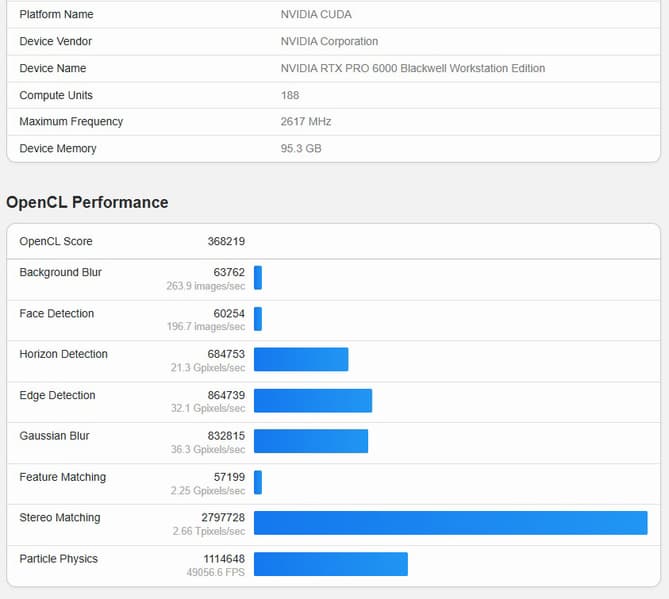Image resolution: width=669 pixels, height=599 pixels.
Task: Click the Edge Detection performance bar
Action: pos(312,400)
